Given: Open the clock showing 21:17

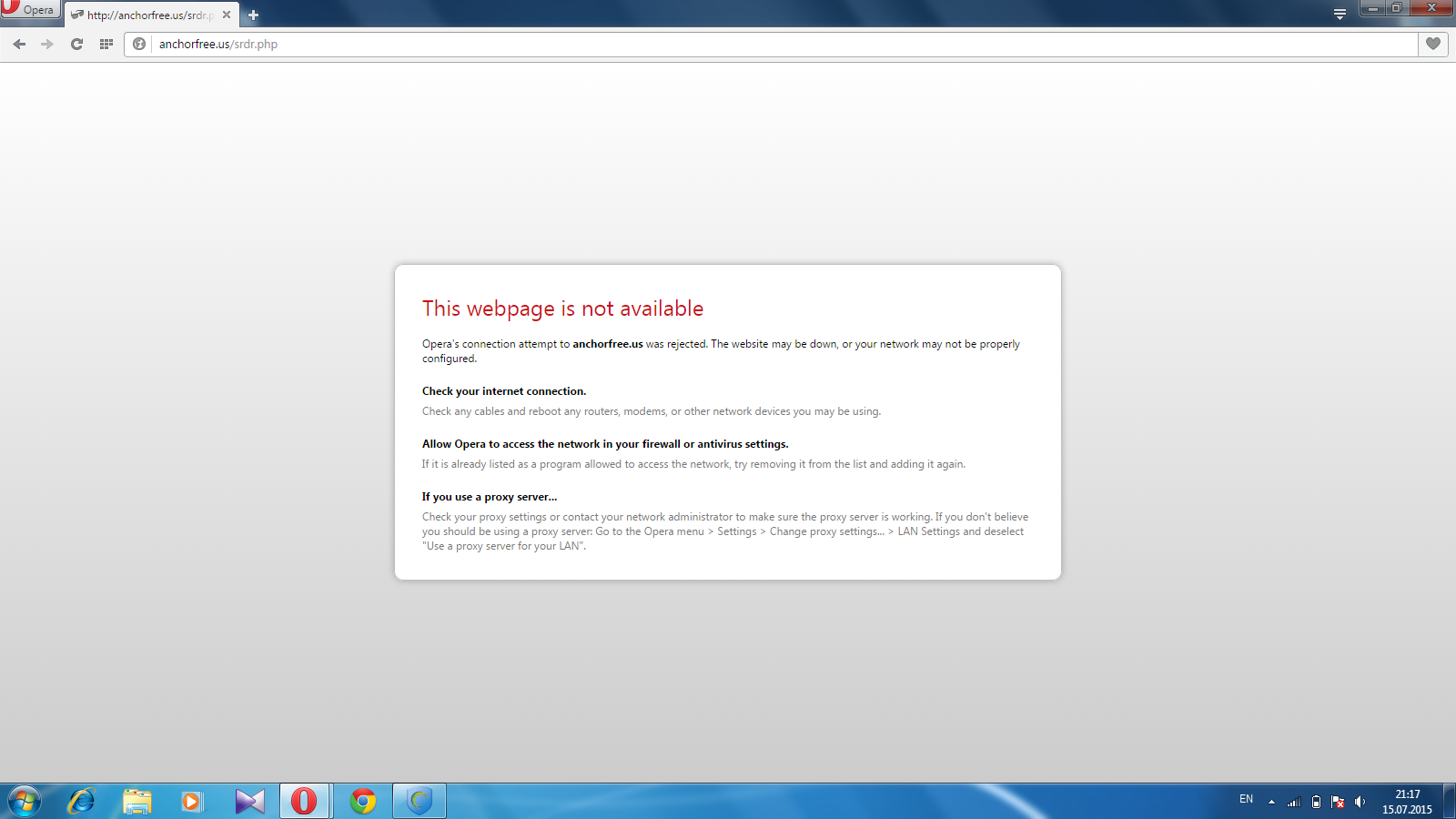Looking at the screenshot, I should point(1407,802).
